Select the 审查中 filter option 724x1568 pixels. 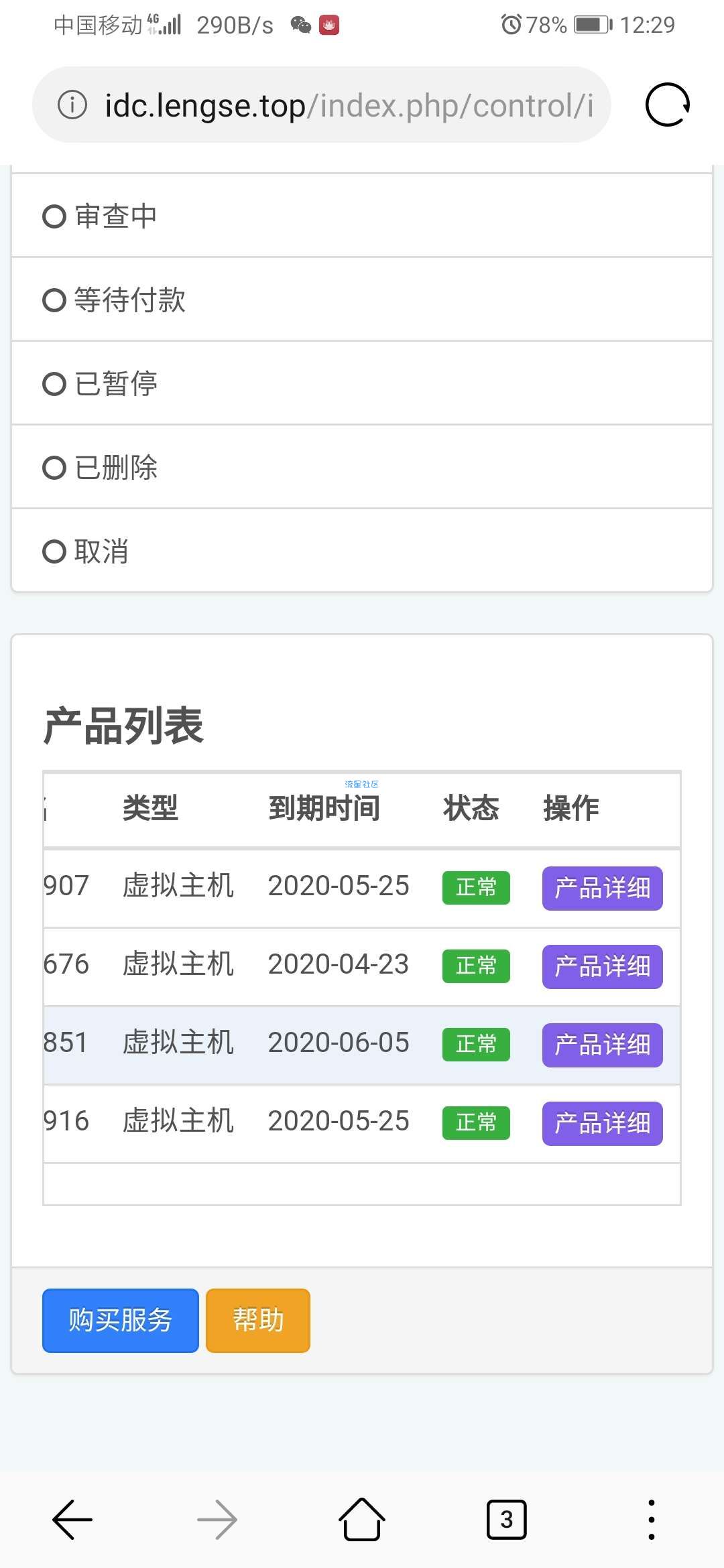pyautogui.click(x=99, y=216)
